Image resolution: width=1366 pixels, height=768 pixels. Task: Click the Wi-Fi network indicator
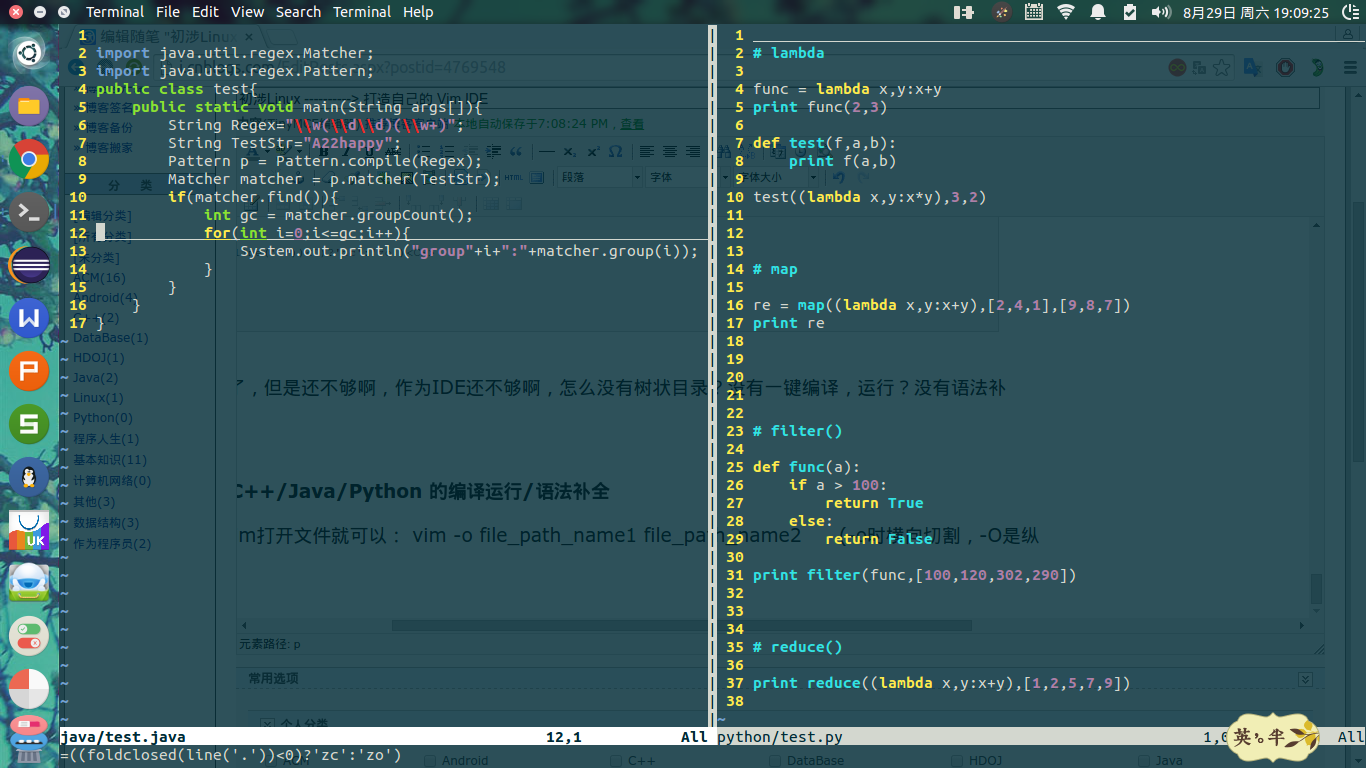click(x=1066, y=12)
